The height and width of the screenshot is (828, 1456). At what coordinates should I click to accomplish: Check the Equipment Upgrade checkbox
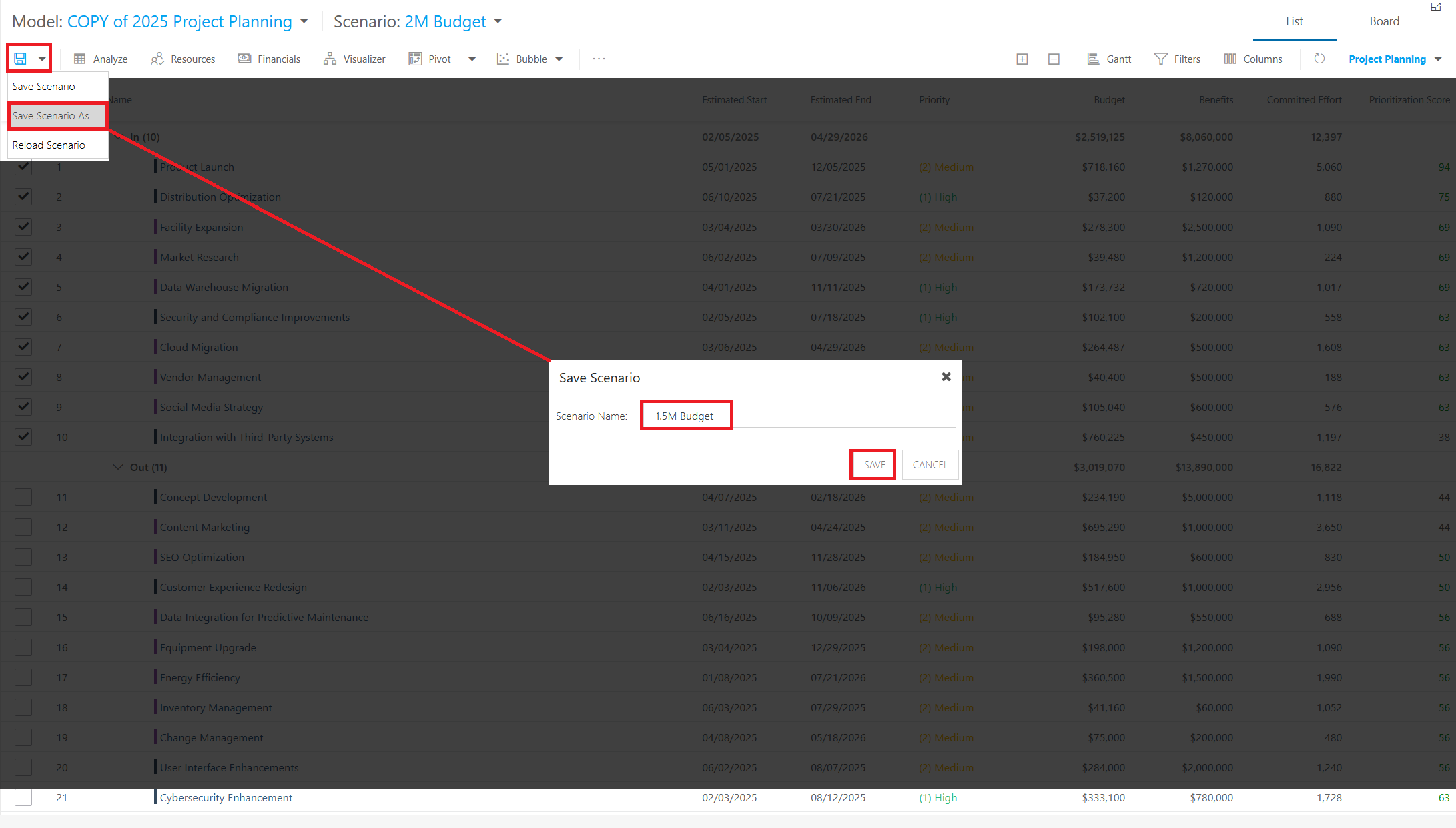23,647
